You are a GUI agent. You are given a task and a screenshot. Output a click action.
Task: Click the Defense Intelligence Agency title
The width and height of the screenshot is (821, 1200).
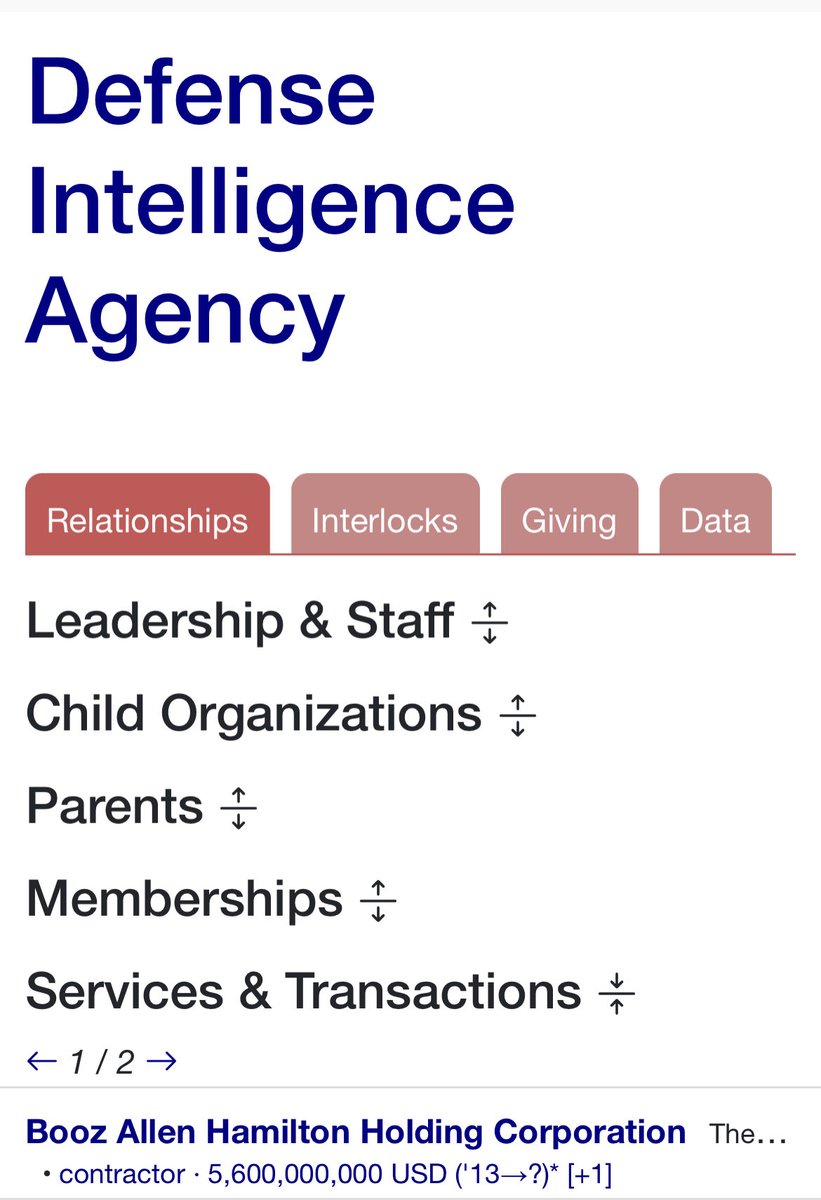pyautogui.click(x=270, y=200)
